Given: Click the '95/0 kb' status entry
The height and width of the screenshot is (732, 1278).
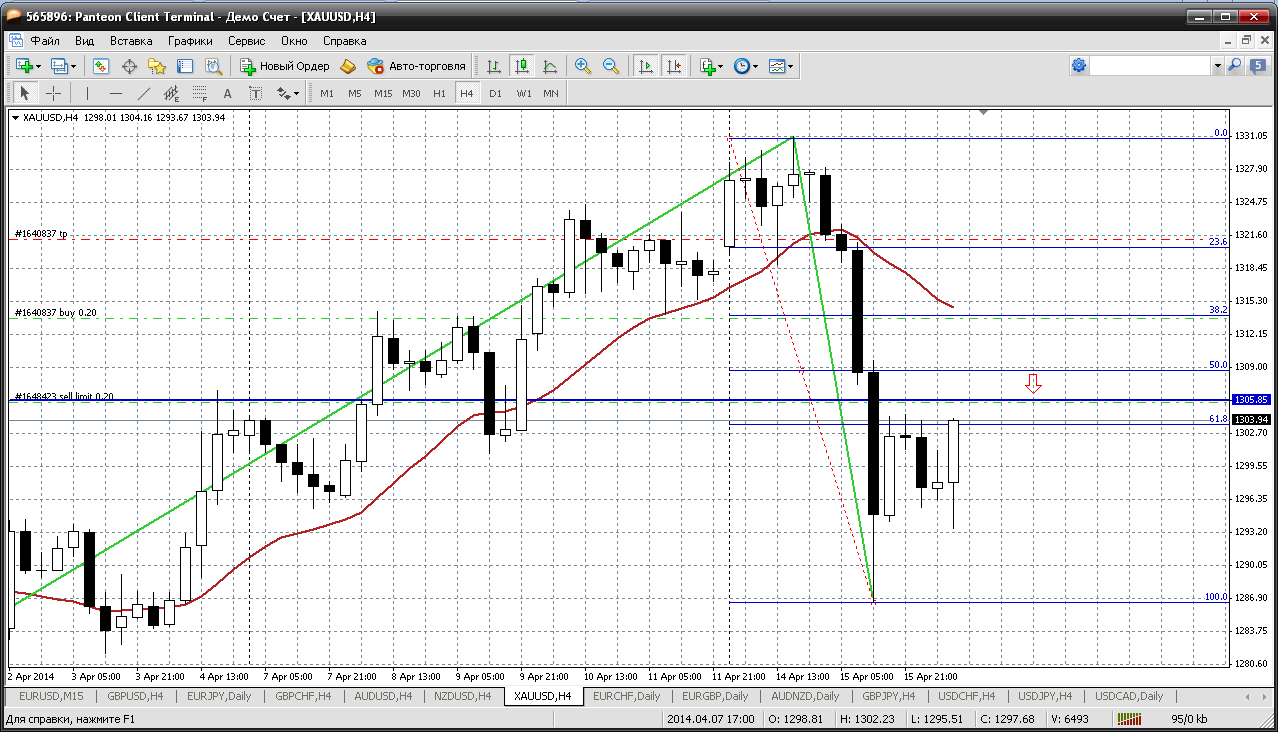Looking at the screenshot, I should pyautogui.click(x=1190, y=720).
